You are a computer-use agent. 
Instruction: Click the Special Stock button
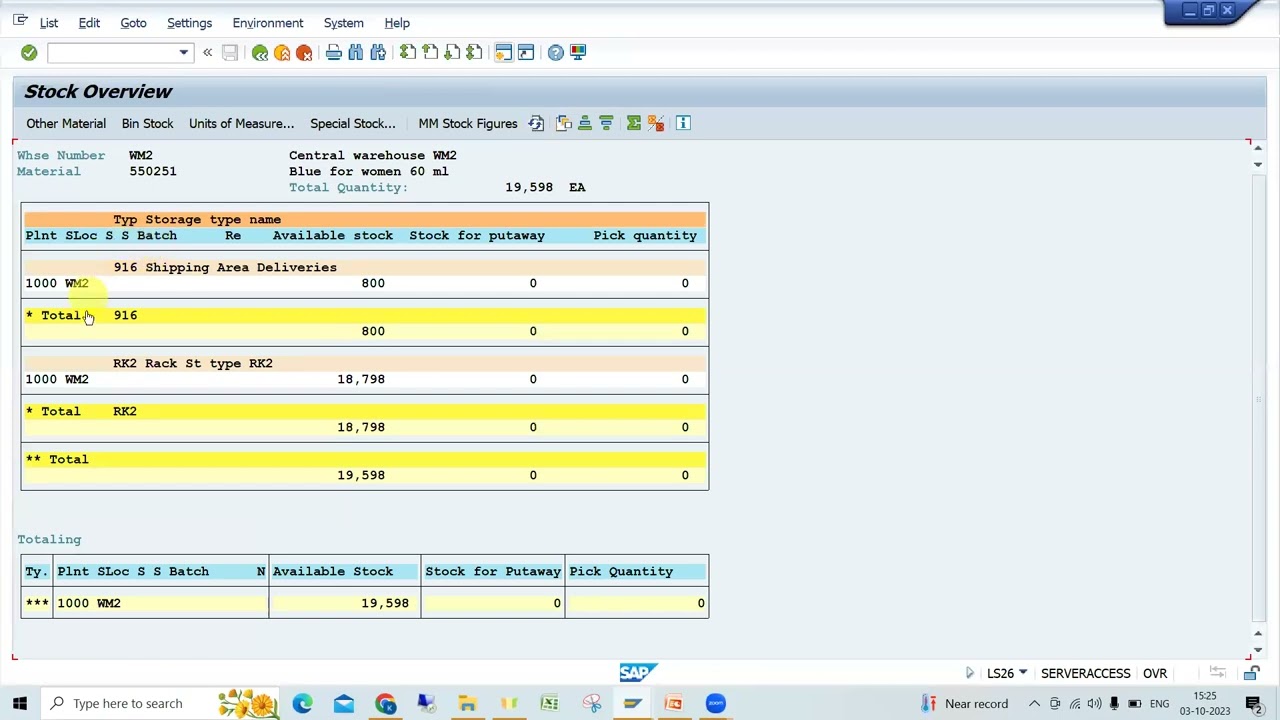click(353, 123)
